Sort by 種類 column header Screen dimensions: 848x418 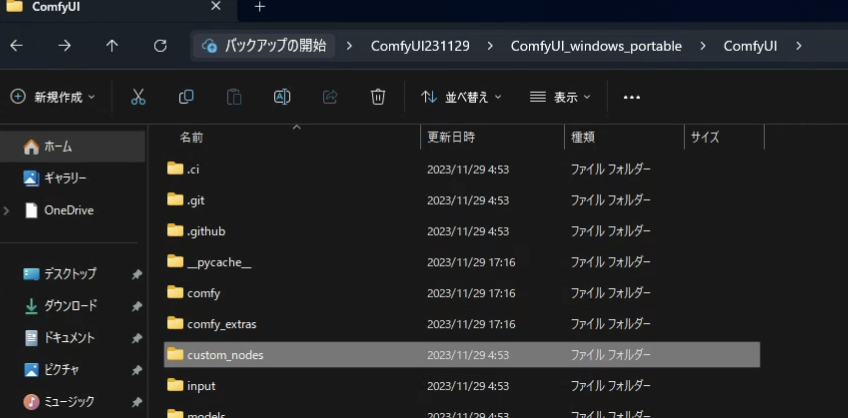click(583, 138)
